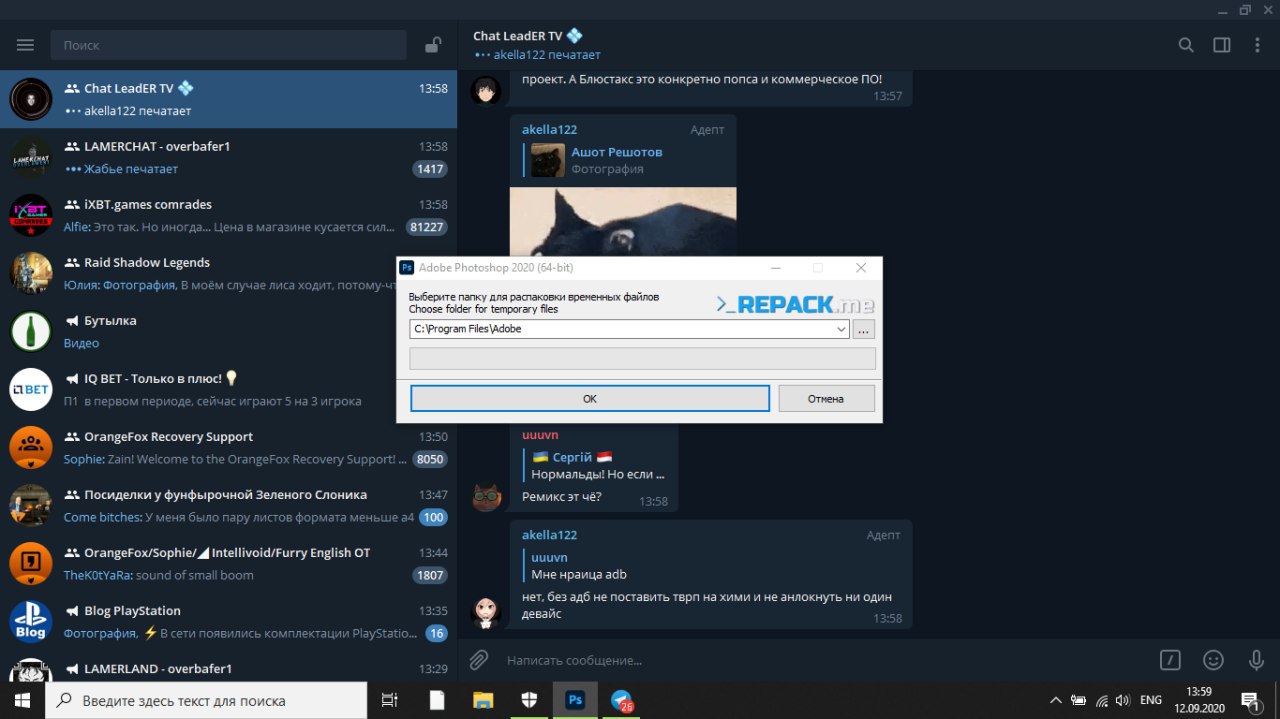Open the emoji smiley picker
This screenshot has height=719, width=1280.
(x=1213, y=660)
